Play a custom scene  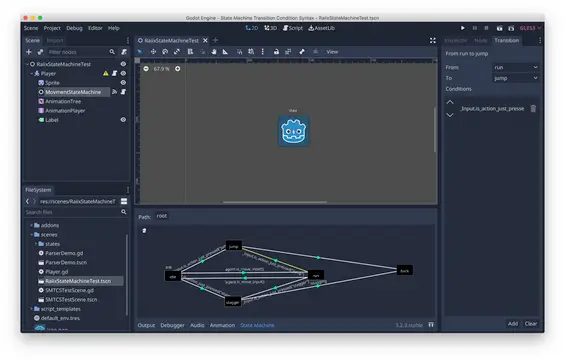pyautogui.click(x=511, y=28)
